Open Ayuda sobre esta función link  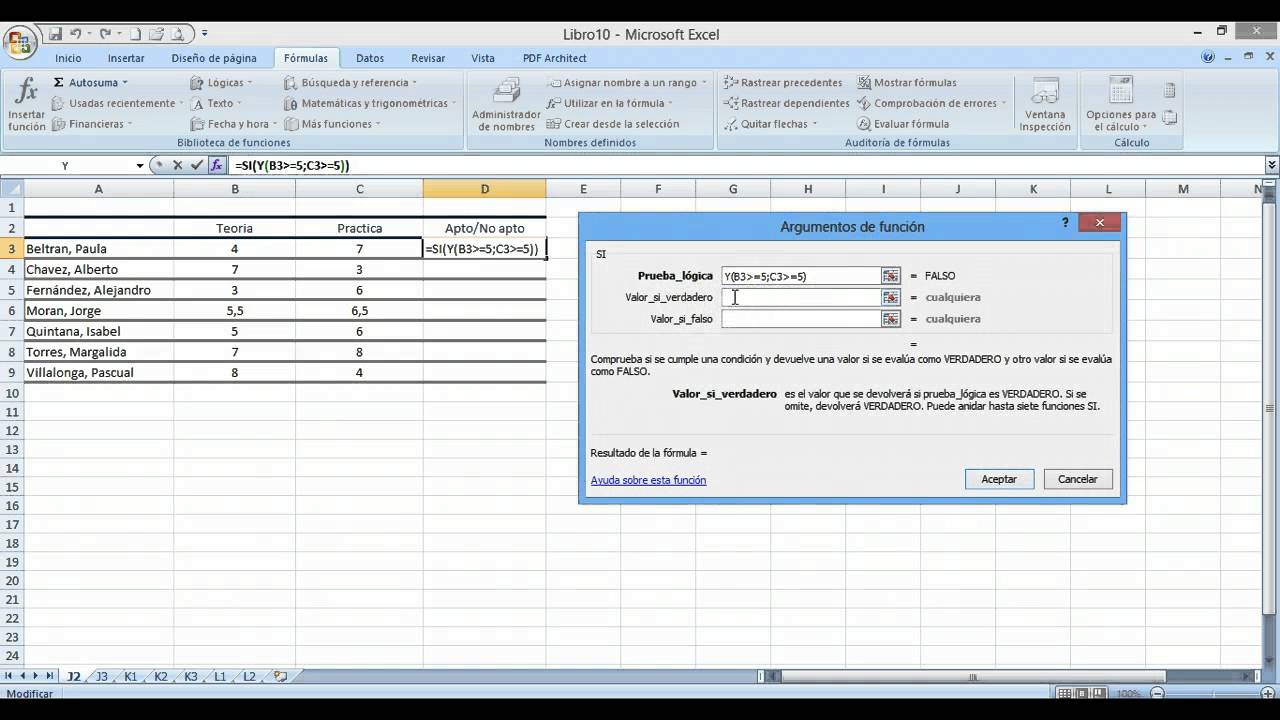[x=648, y=480]
